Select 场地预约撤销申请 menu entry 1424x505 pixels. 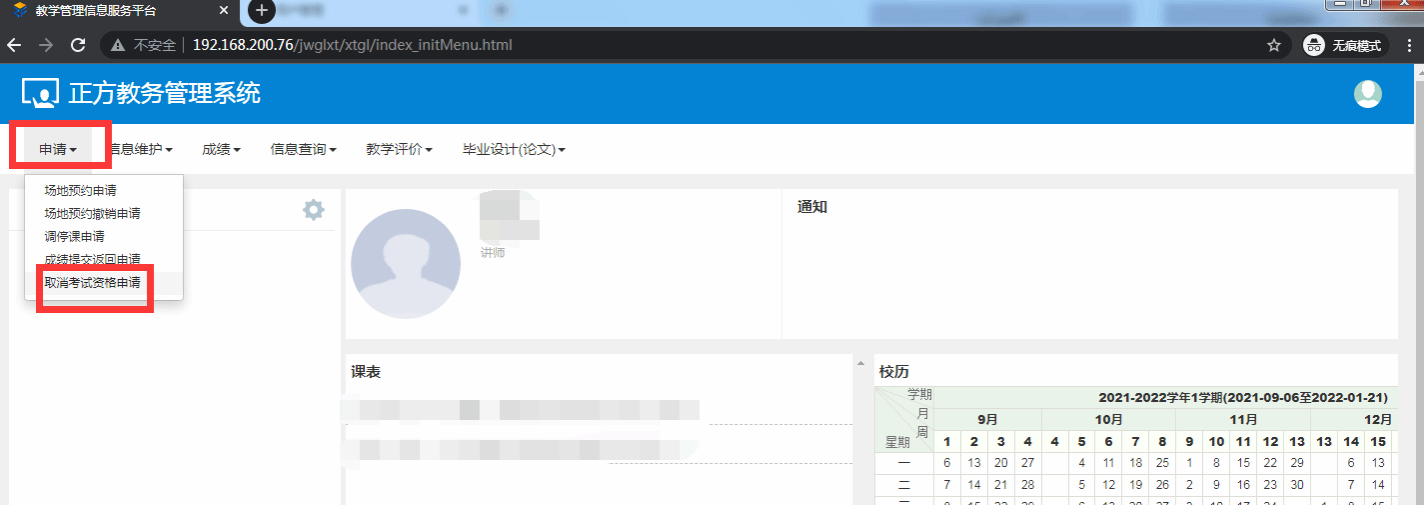point(92,213)
